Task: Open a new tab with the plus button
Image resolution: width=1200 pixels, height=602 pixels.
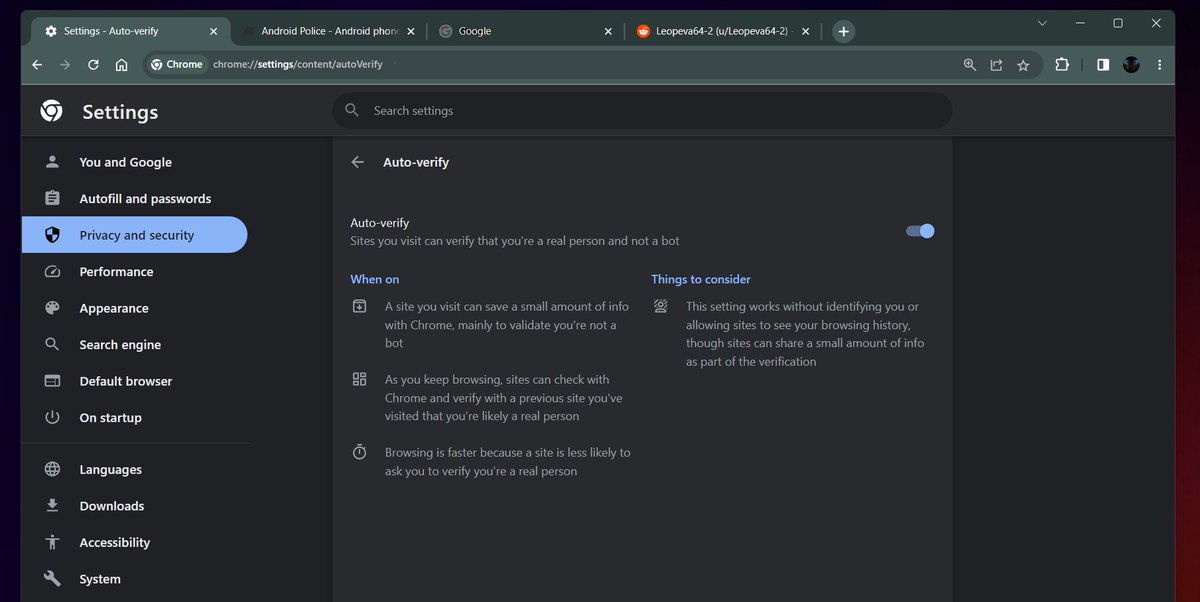Action: point(843,31)
